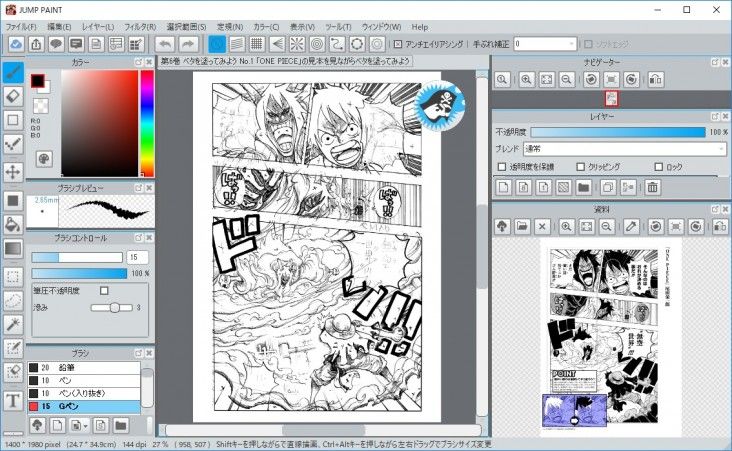Pick the eyedropper in 資料 panel
Image resolution: width=732 pixels, height=451 pixels.
(x=631, y=227)
